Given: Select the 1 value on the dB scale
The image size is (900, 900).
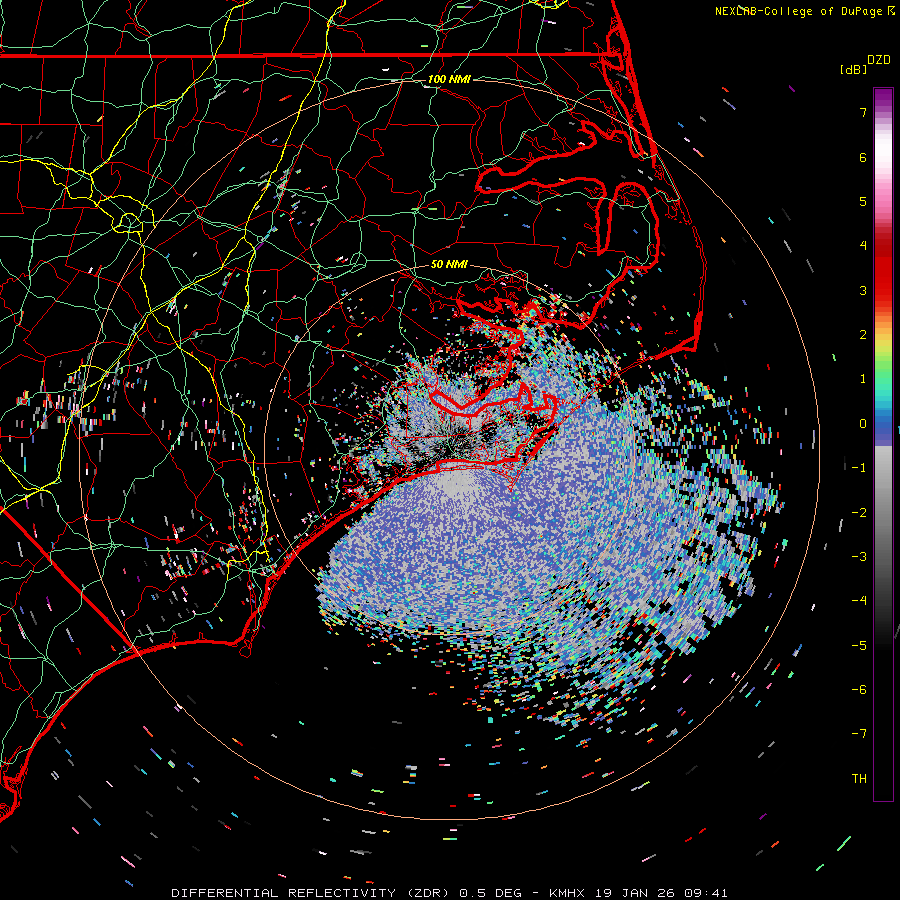Looking at the screenshot, I should tap(863, 379).
